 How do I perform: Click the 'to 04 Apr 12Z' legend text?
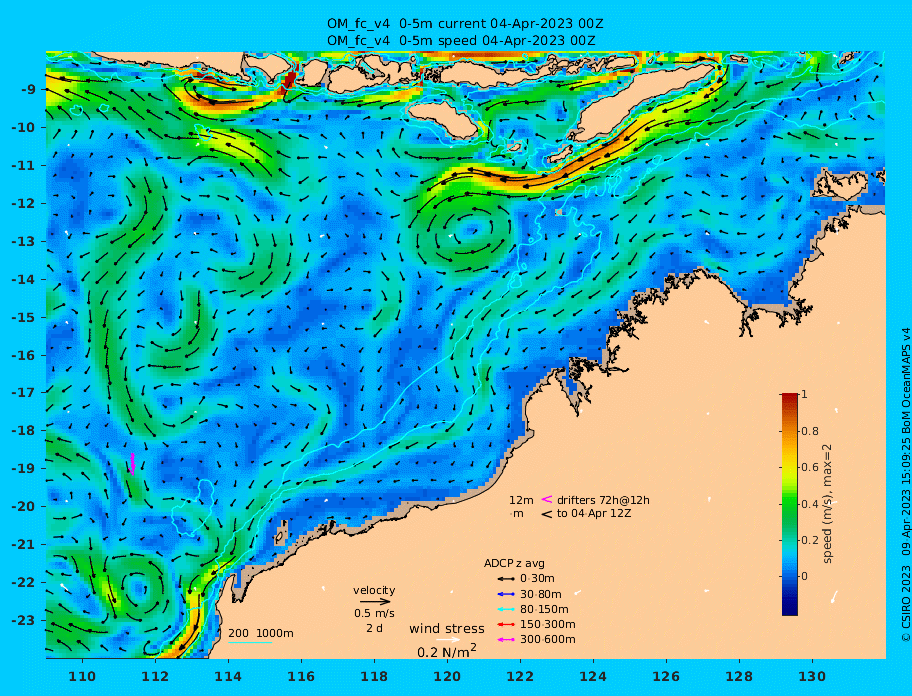coord(594,514)
